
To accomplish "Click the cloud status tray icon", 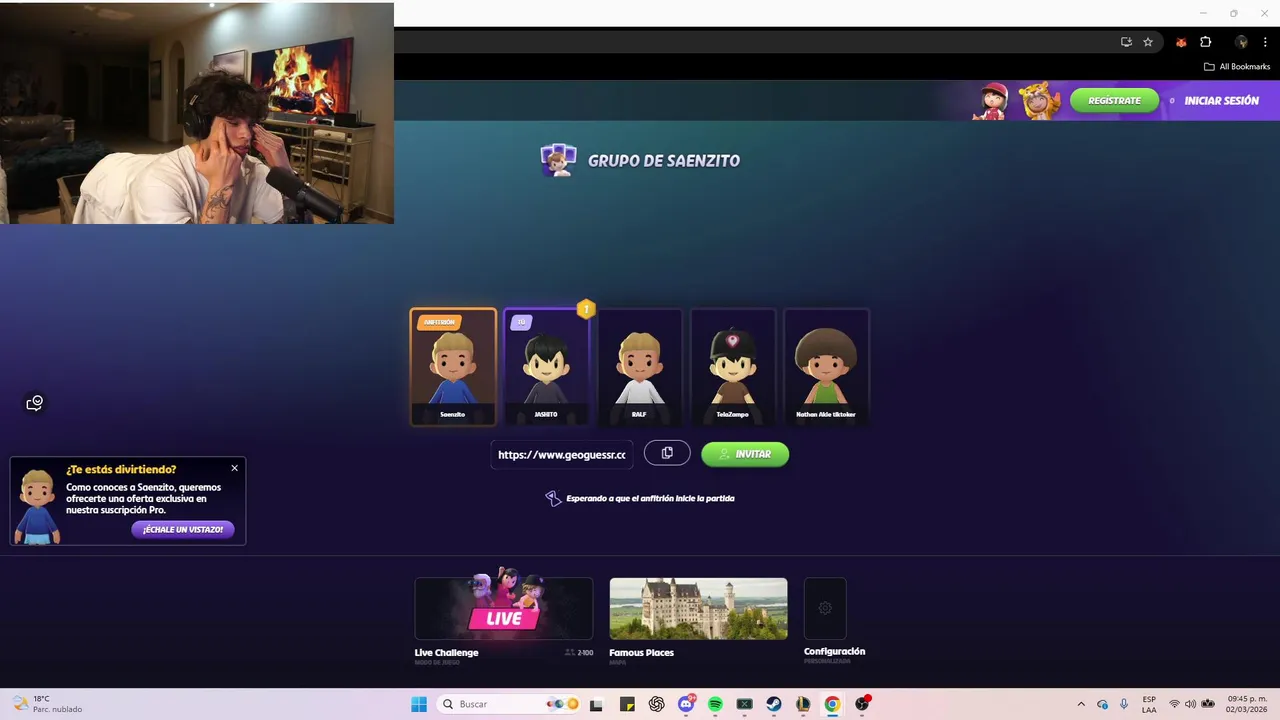I will pos(1102,704).
